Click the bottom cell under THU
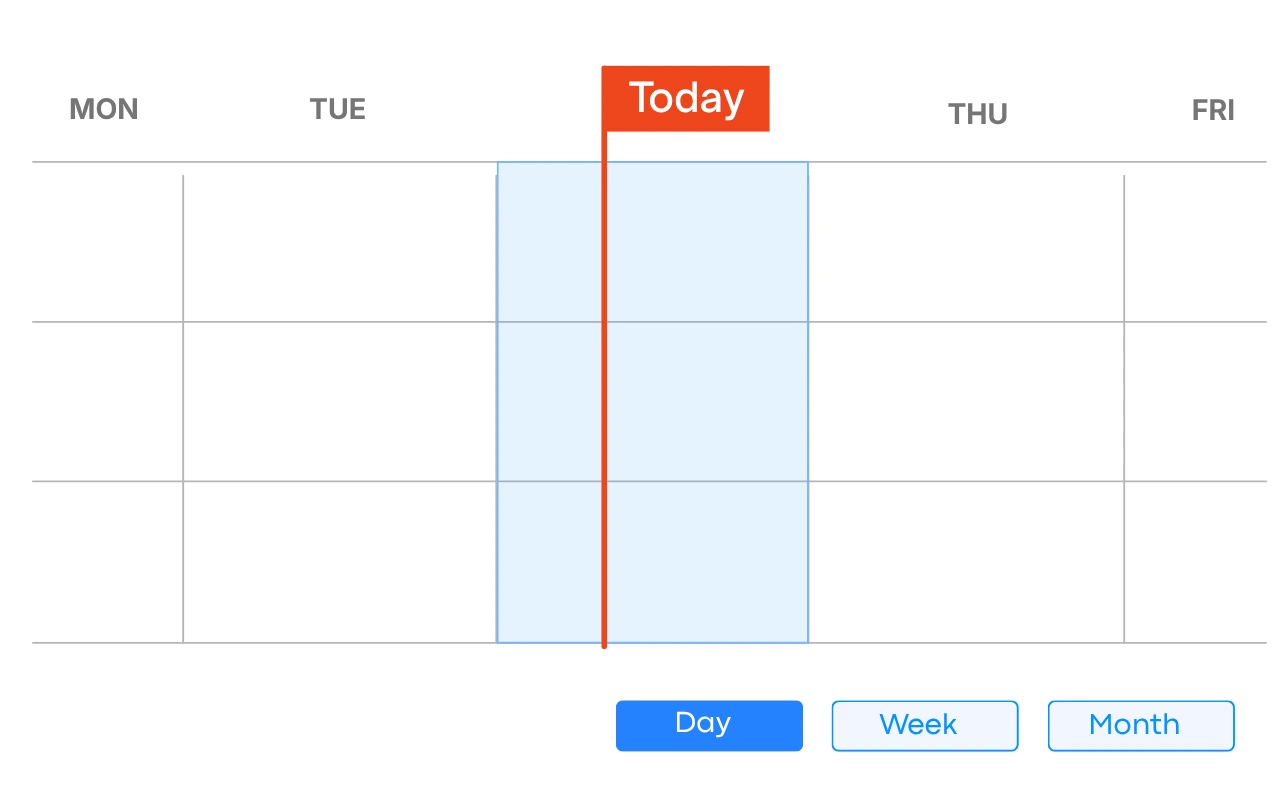Viewport: 1274px width, 789px height. pyautogui.click(x=967, y=560)
